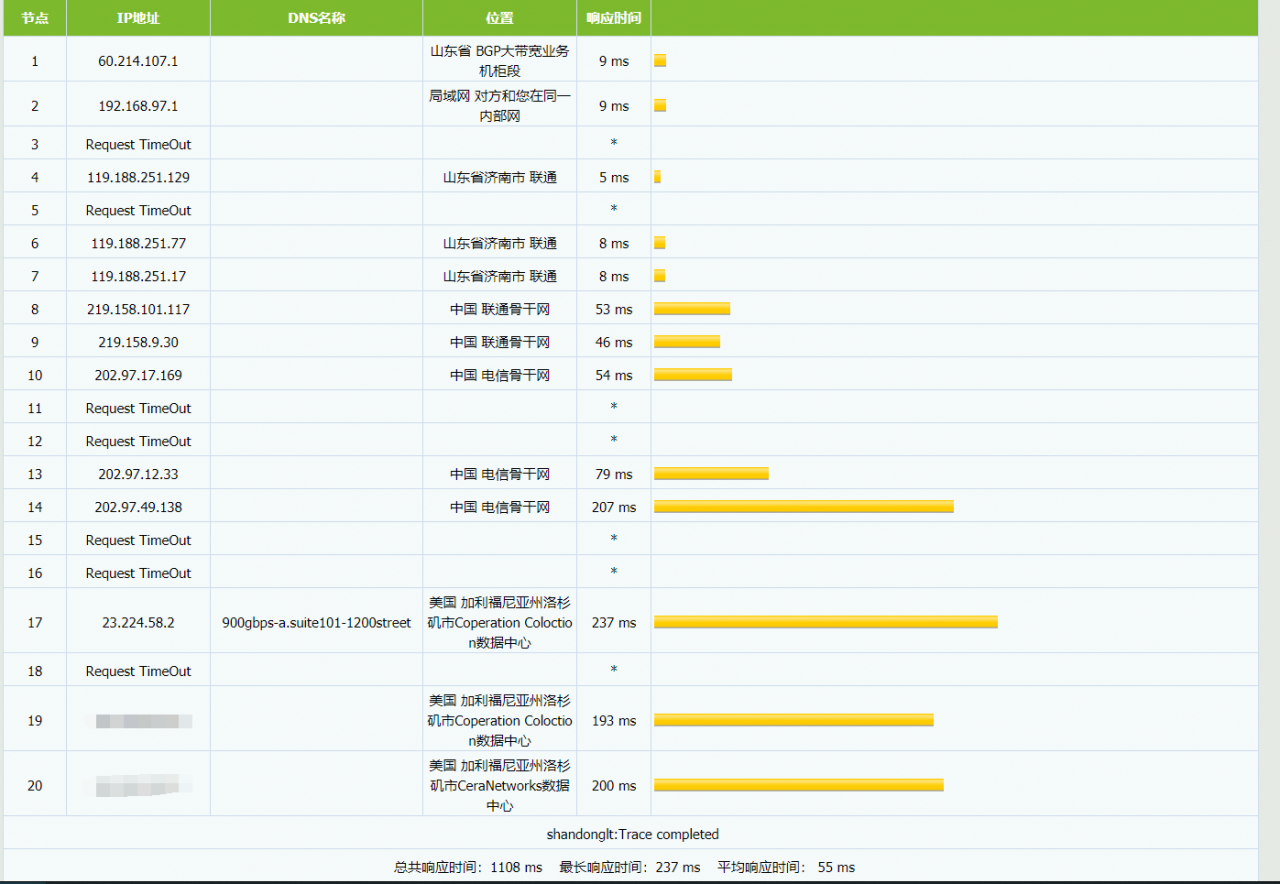Click the DNS名称 column header
1280x884 pixels.
[316, 17]
